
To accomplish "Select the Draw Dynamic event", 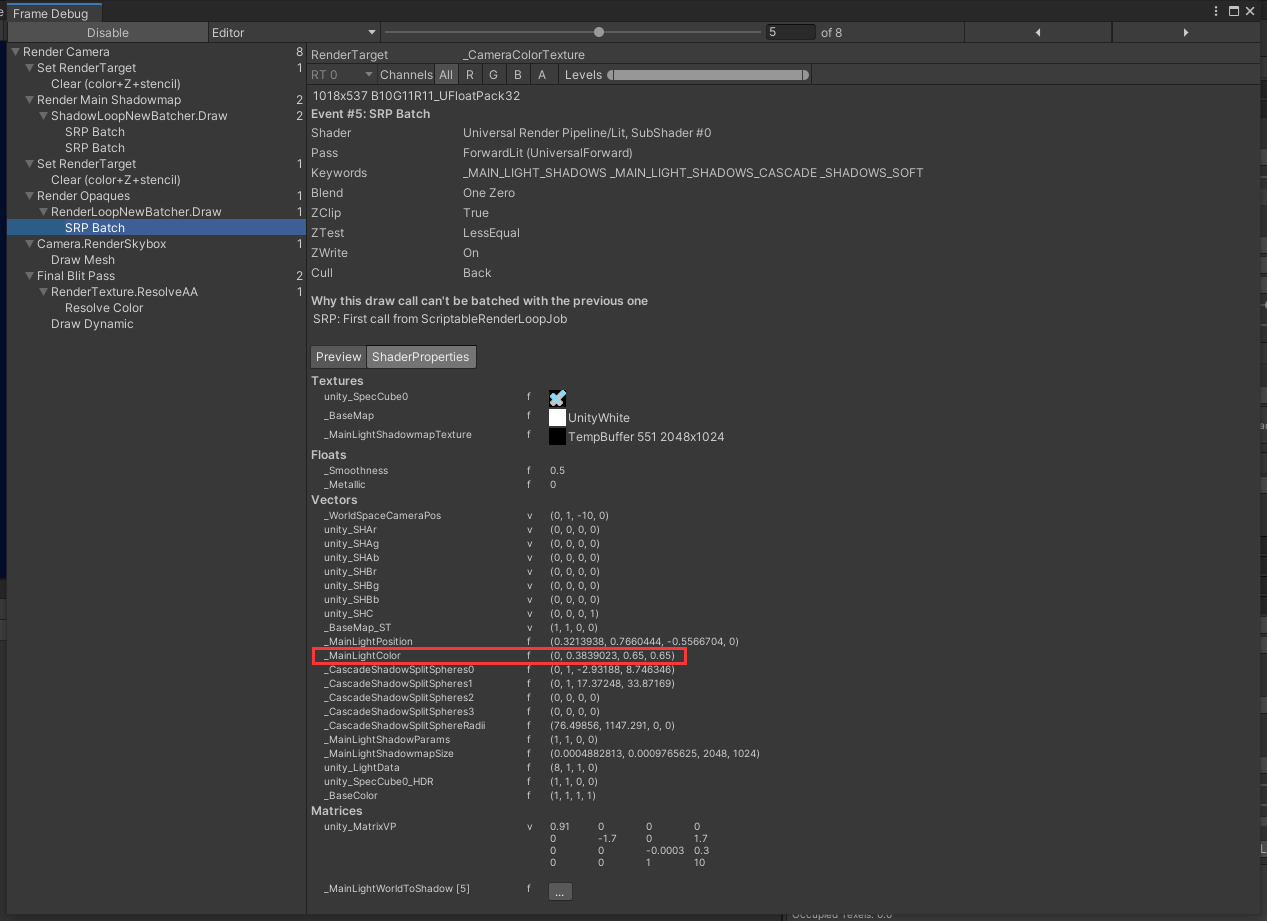I will coord(92,324).
